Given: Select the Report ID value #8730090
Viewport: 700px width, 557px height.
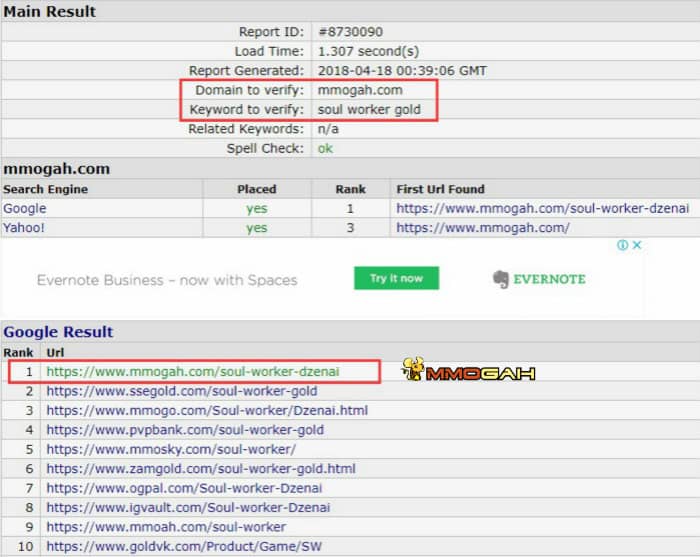Looking at the screenshot, I should point(350,32).
